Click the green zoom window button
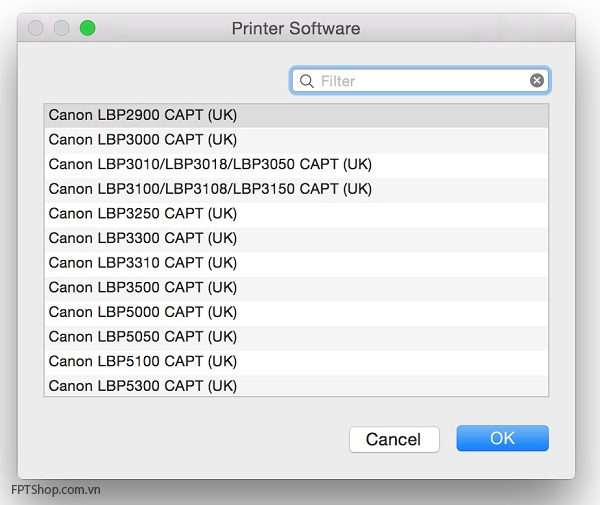The image size is (600, 505). point(88,28)
